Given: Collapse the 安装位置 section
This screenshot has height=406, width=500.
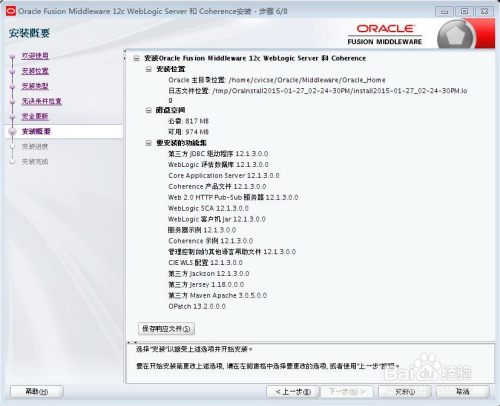Looking at the screenshot, I should click(149, 69).
